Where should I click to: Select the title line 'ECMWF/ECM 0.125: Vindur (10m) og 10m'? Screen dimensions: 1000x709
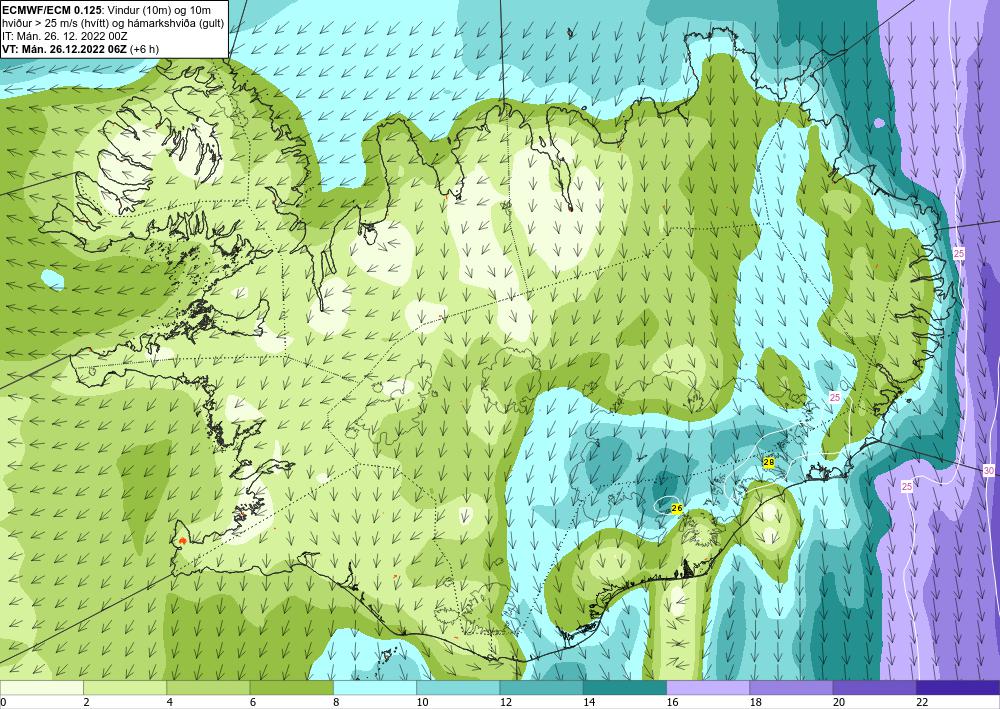coord(107,10)
